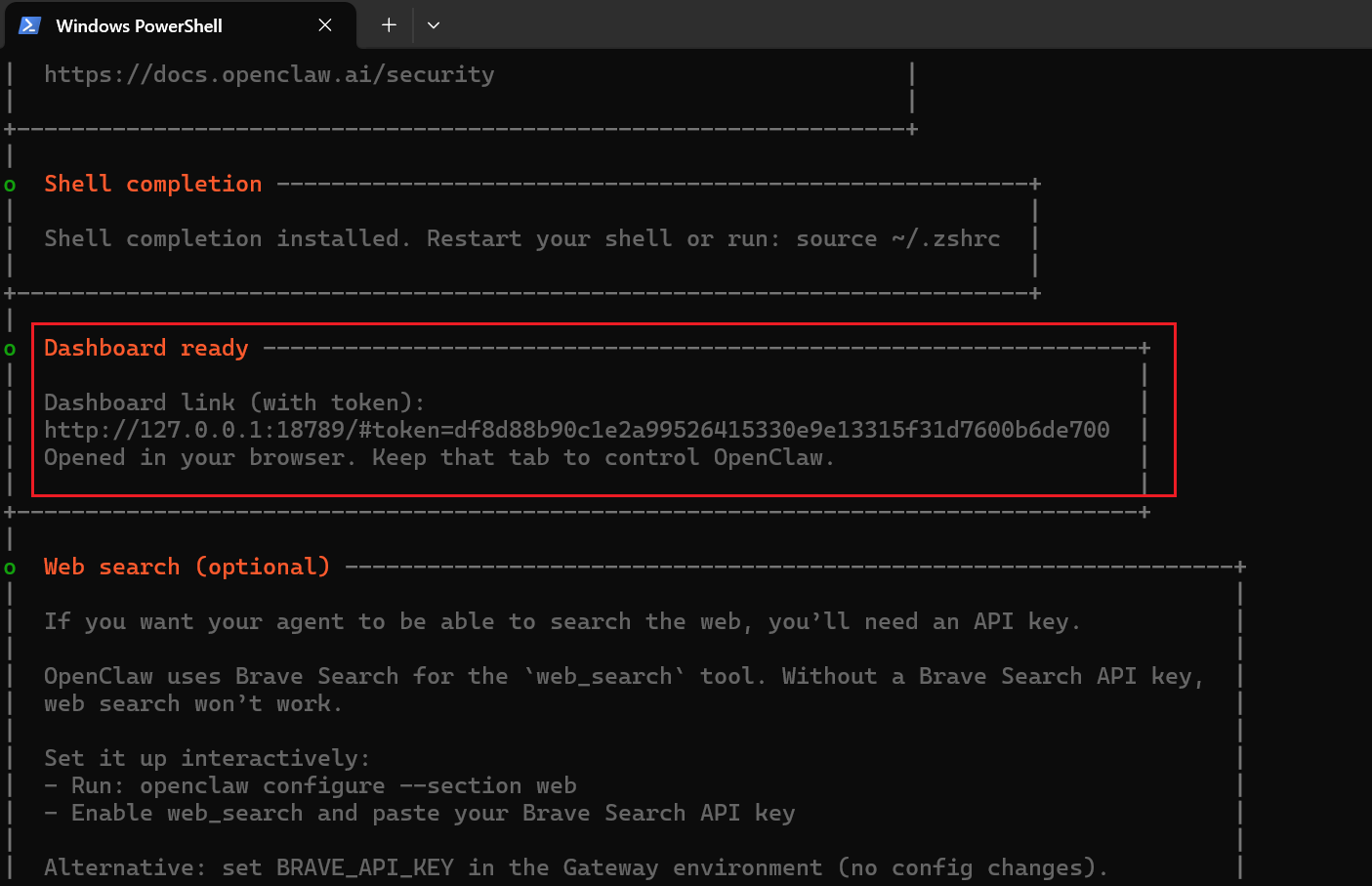Click the "Web search (optional)" heading

(187, 567)
